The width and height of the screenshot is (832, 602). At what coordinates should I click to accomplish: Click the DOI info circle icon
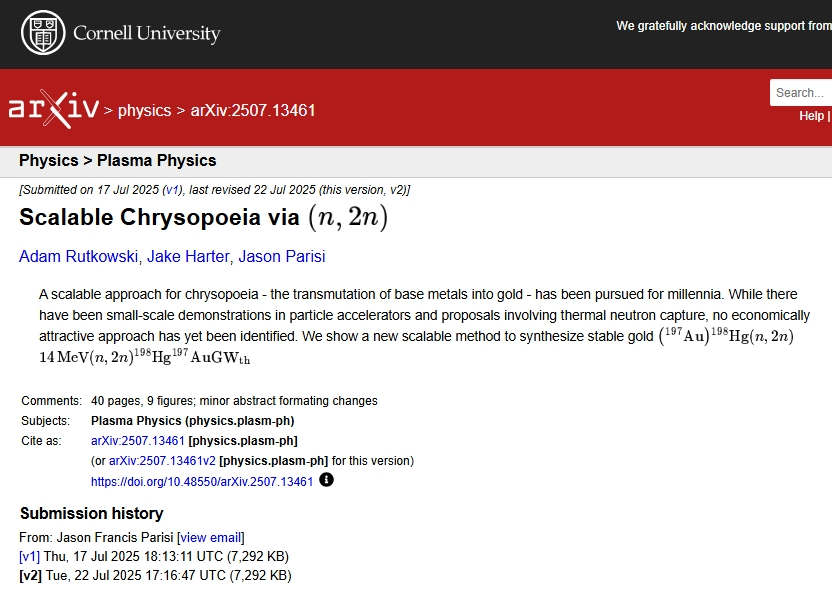click(326, 480)
